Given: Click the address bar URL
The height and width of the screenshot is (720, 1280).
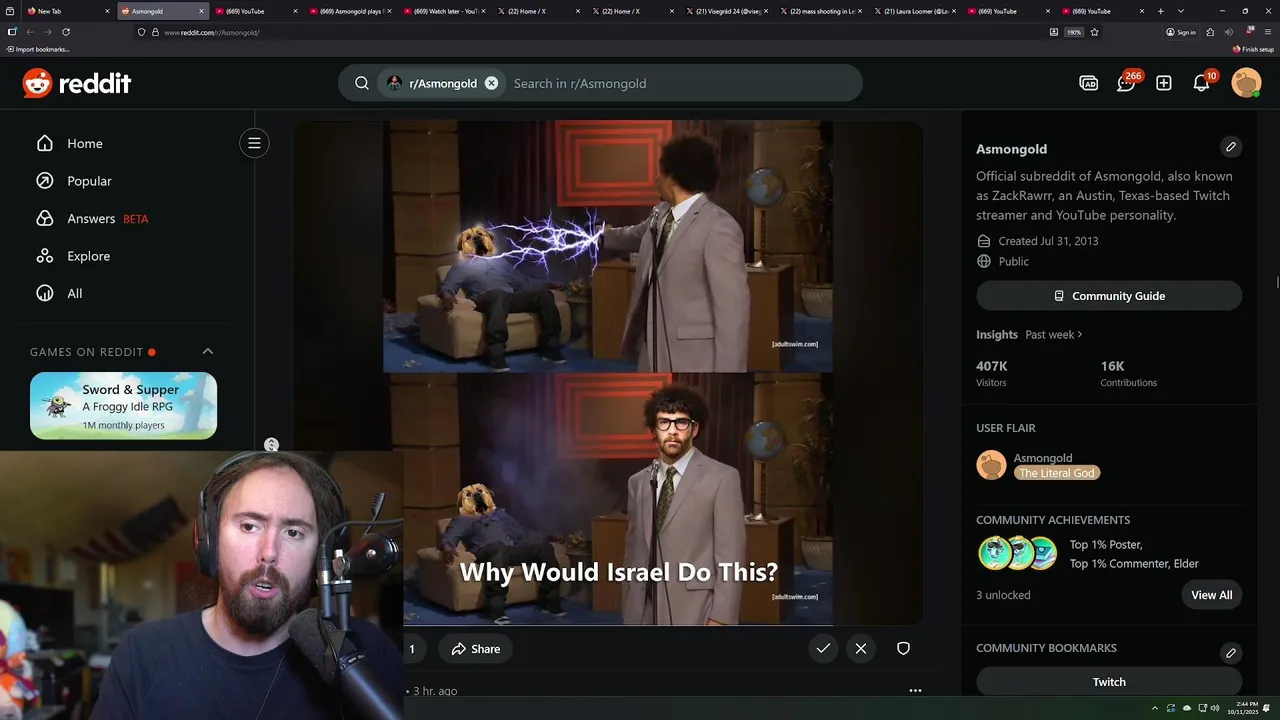Looking at the screenshot, I should [211, 32].
